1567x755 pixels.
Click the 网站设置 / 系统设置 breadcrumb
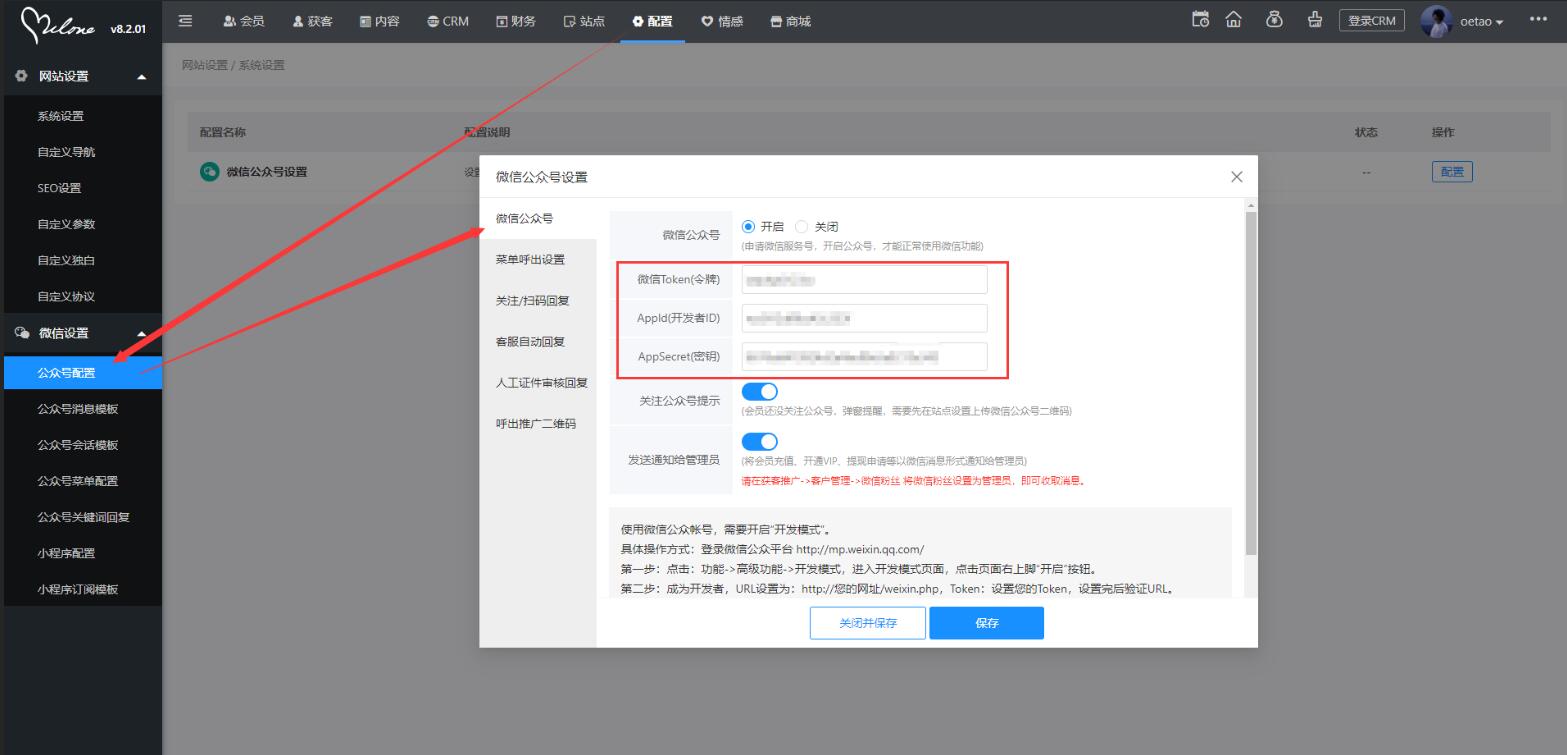coord(233,65)
